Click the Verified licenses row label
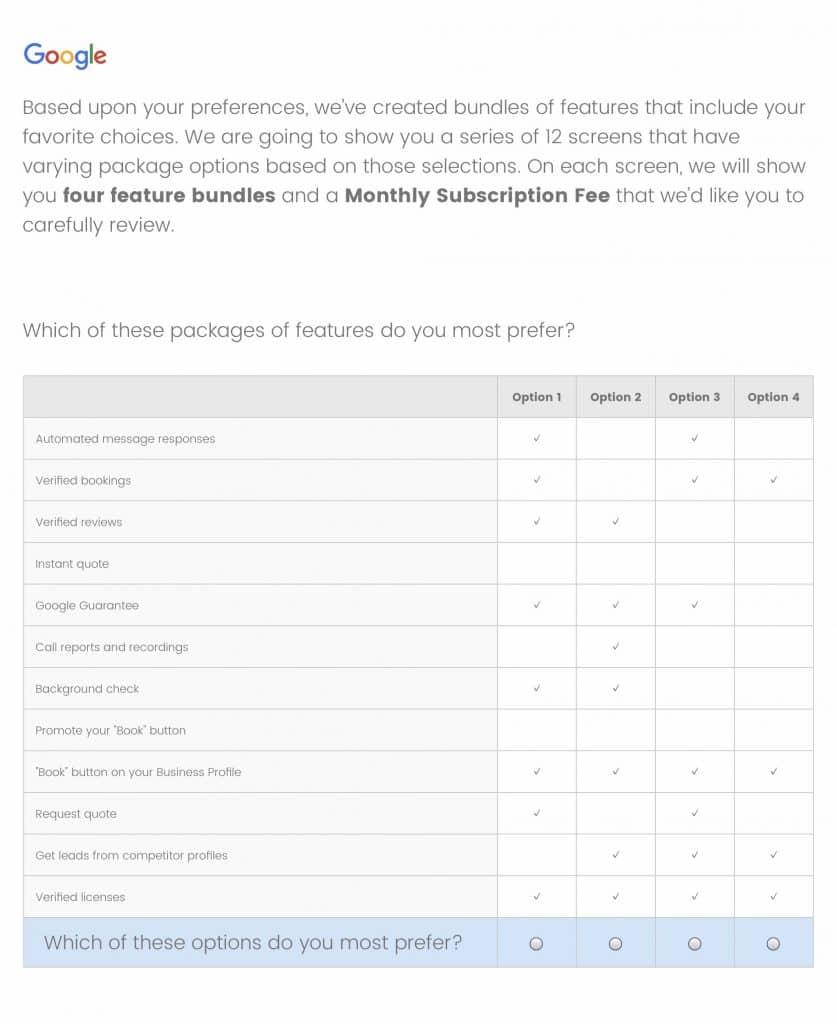 80,897
